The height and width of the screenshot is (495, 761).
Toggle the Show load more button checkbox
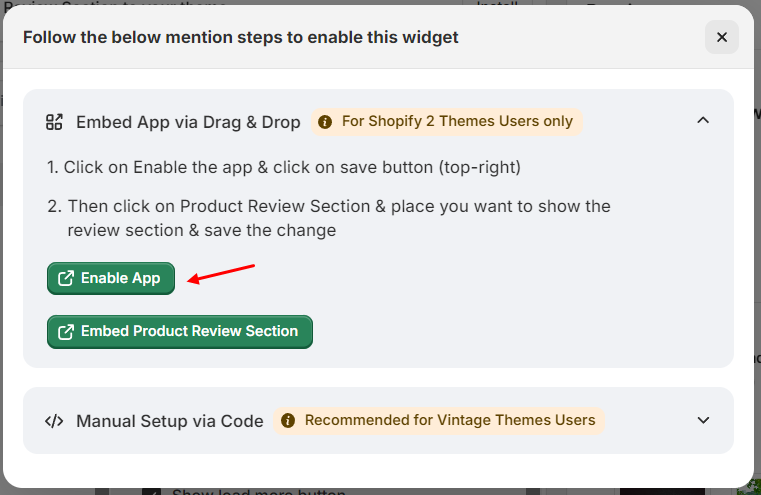[x=152, y=492]
